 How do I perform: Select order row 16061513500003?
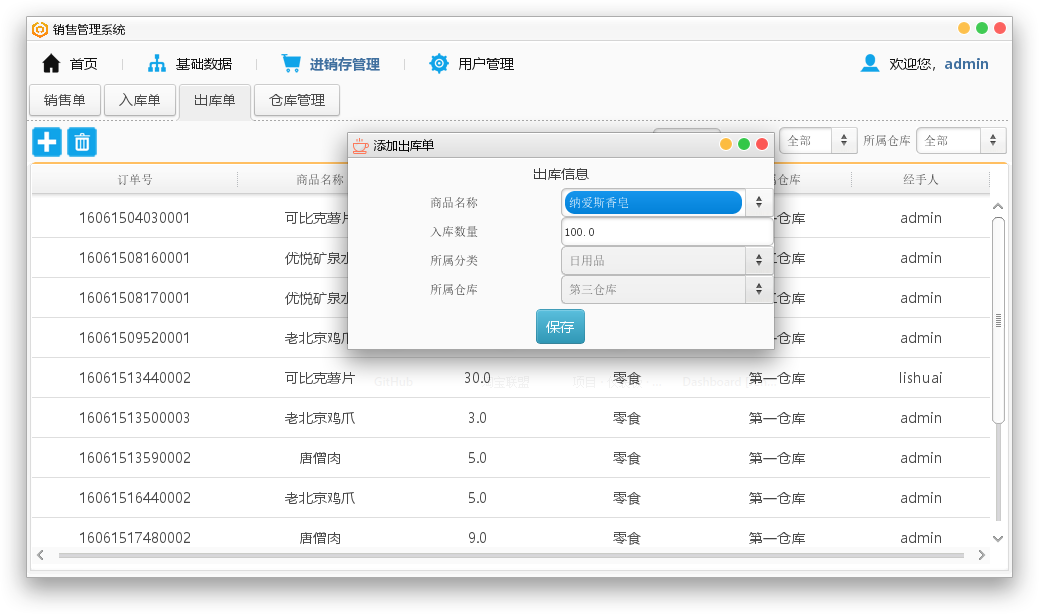(x=511, y=418)
